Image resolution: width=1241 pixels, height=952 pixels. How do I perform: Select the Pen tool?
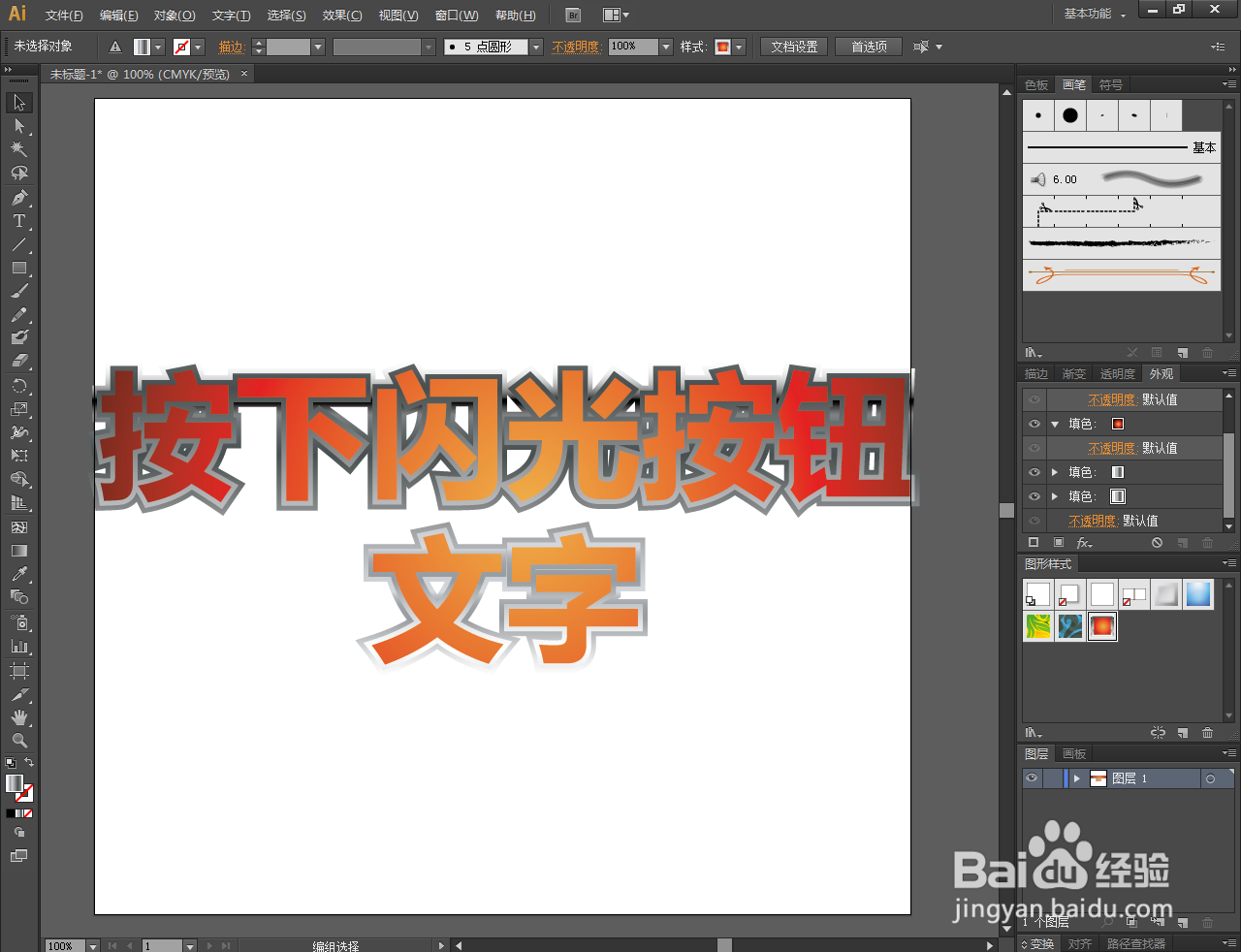tap(19, 196)
